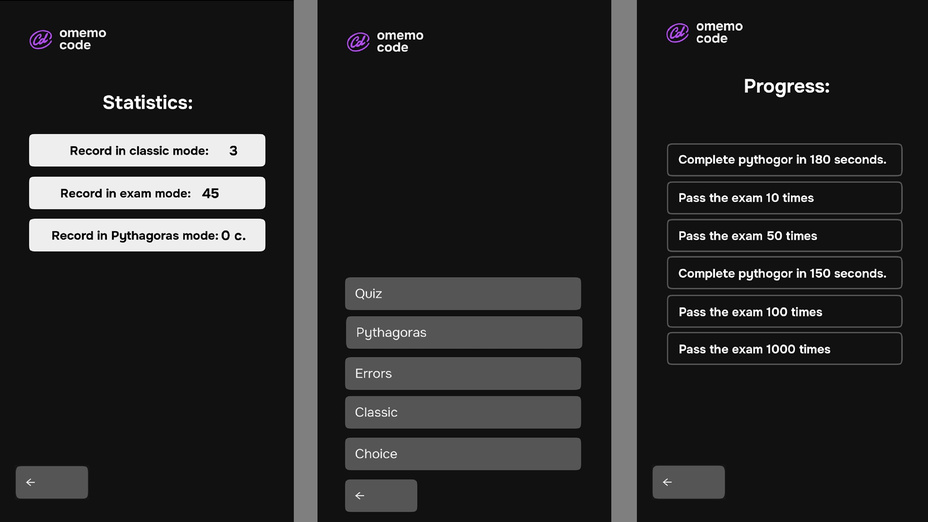Viewport: 928px width, 522px height.
Task: Click Pass the exam 1000 times achievement
Action: [x=784, y=349]
